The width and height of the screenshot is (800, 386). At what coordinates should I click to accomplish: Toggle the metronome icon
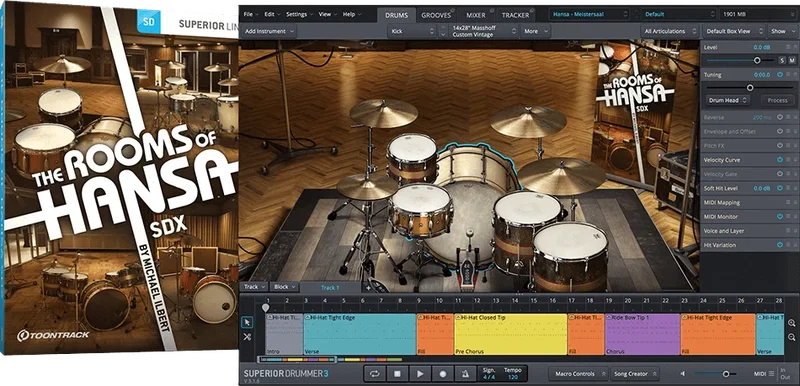click(465, 374)
